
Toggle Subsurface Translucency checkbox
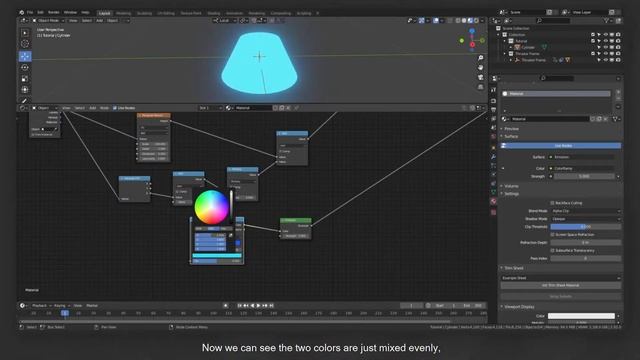(x=552, y=251)
